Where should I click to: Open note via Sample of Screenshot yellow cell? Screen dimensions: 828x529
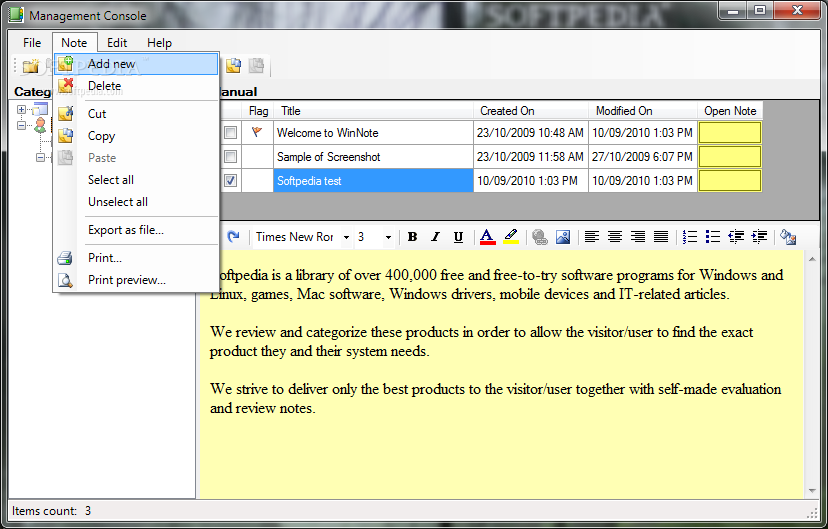click(730, 157)
